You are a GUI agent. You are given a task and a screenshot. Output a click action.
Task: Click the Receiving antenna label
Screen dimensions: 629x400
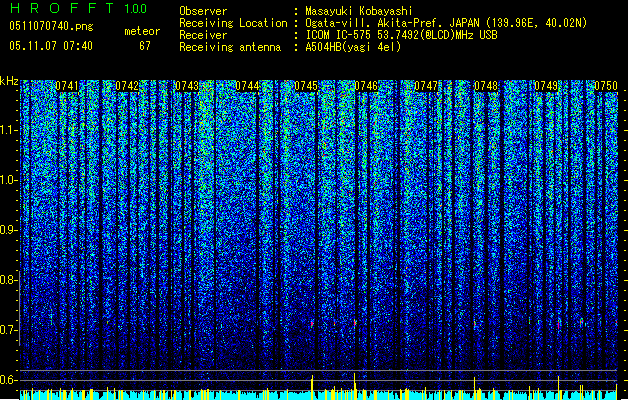coord(230,47)
